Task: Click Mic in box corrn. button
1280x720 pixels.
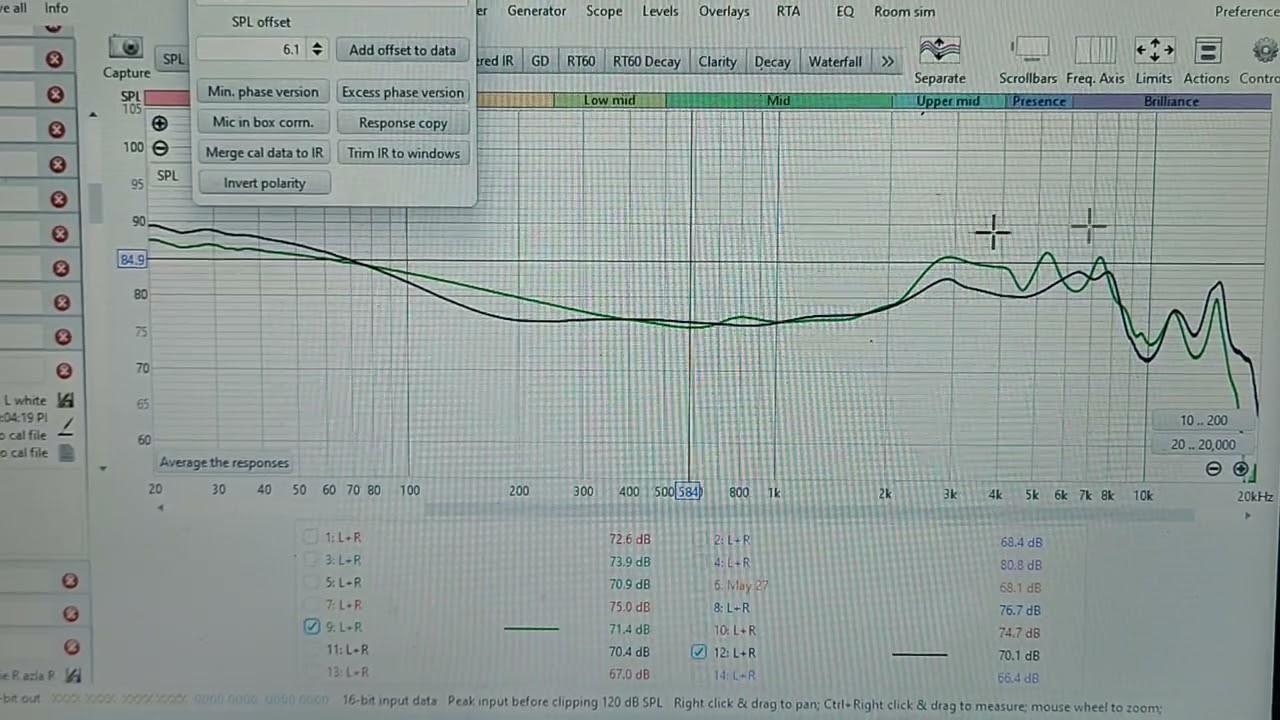Action: [263, 122]
